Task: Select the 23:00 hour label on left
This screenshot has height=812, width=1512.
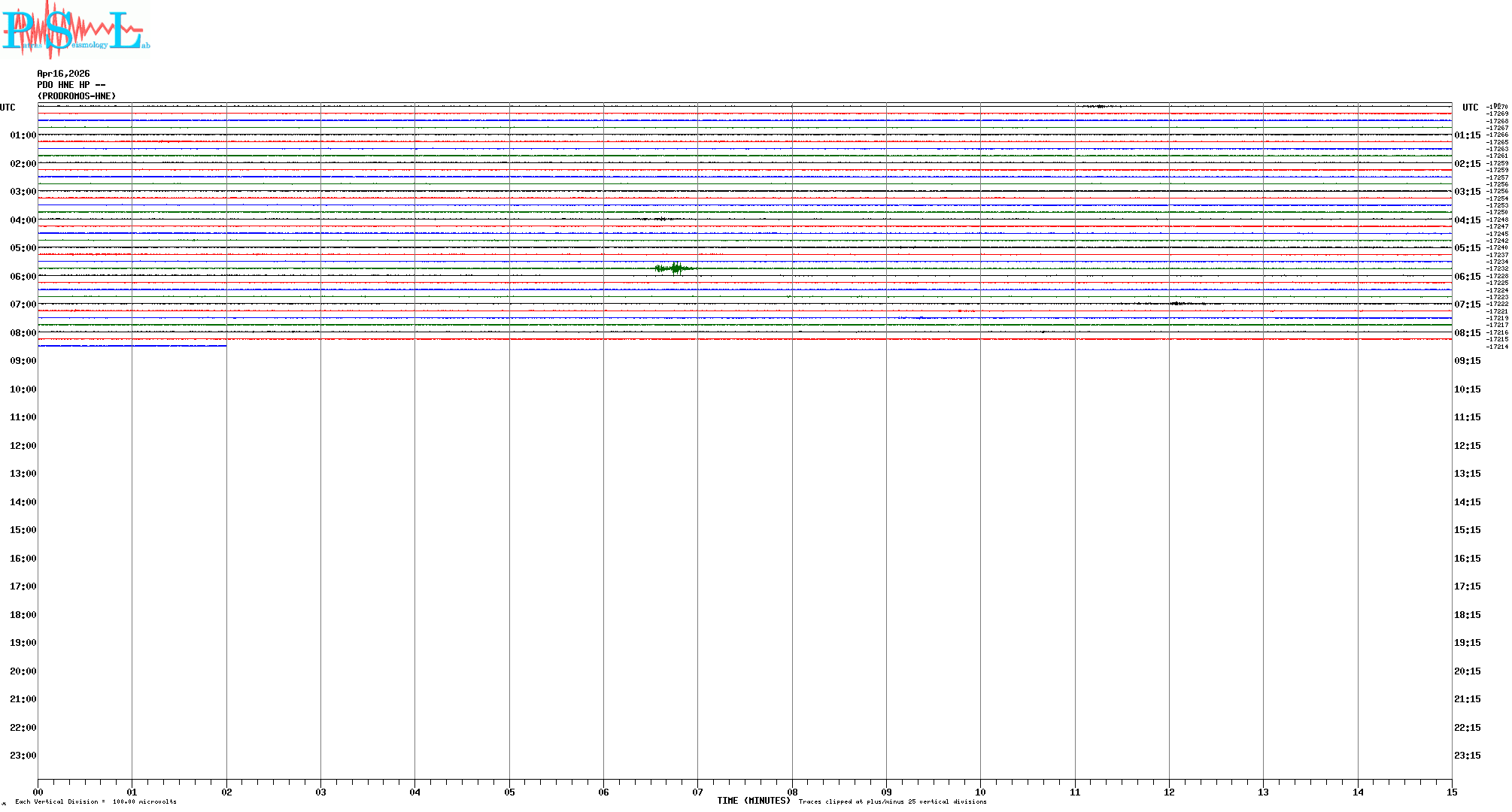Action: click(x=23, y=756)
